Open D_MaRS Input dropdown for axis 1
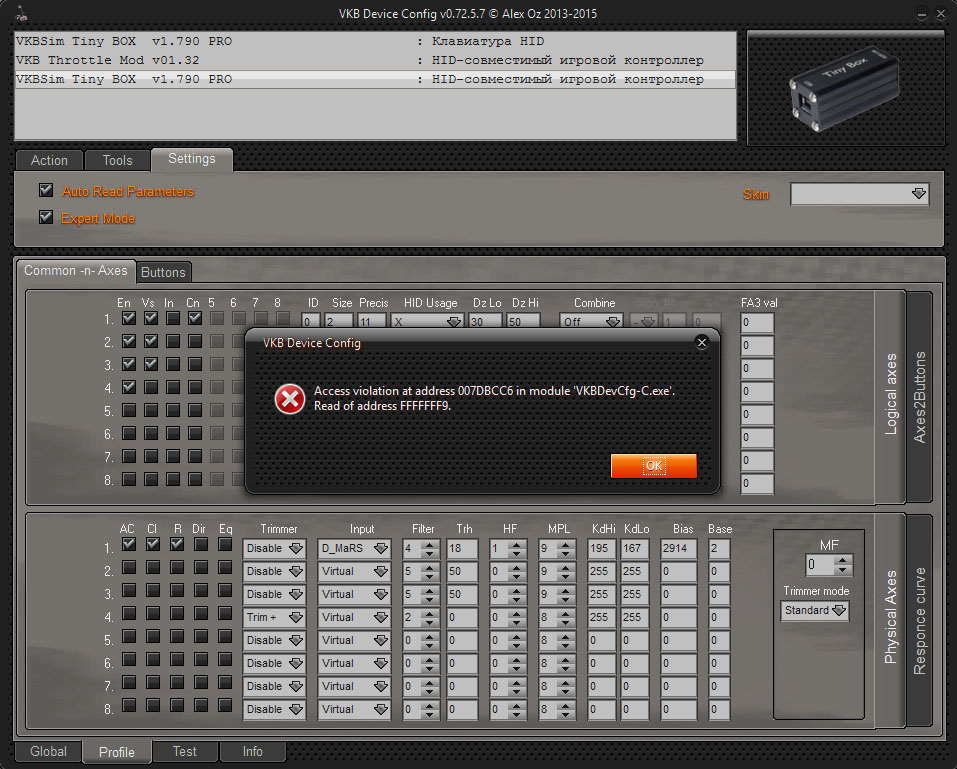This screenshot has width=957, height=769. point(354,549)
